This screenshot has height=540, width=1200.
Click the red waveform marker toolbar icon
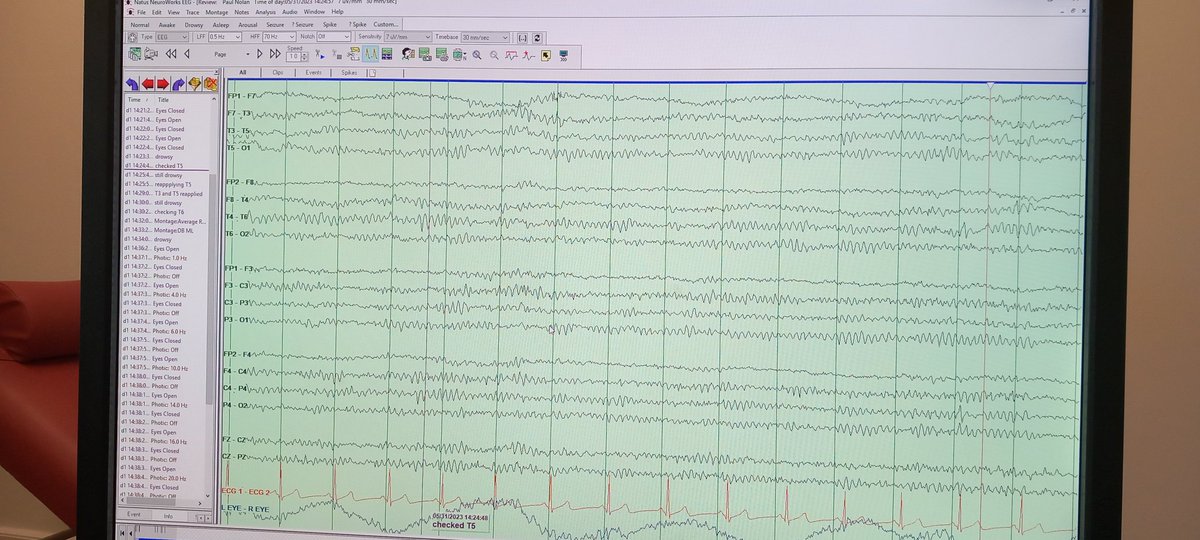pos(512,54)
